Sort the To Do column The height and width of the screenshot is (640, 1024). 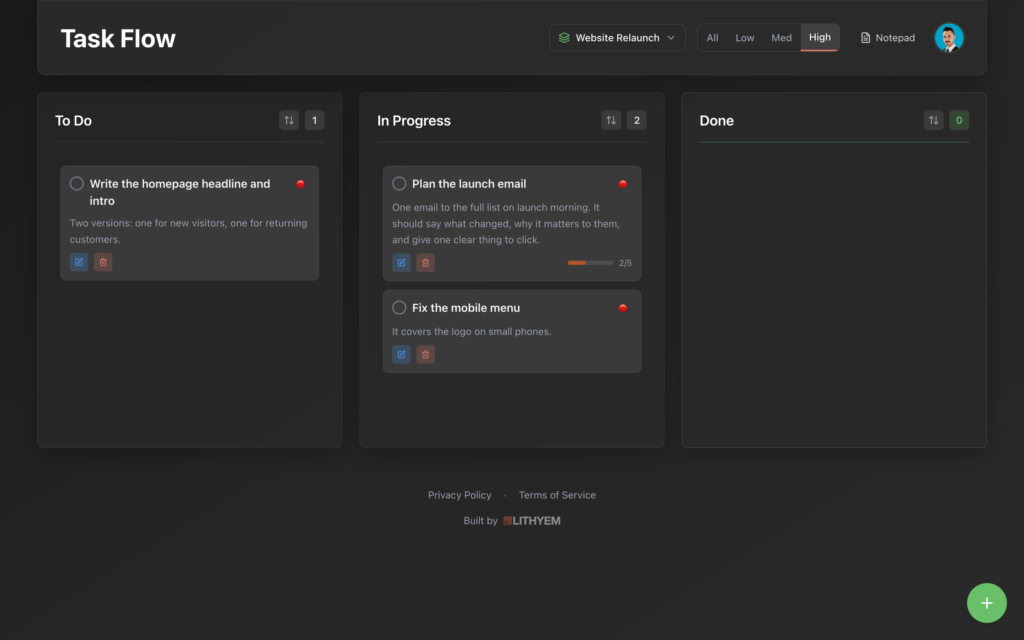pos(289,120)
